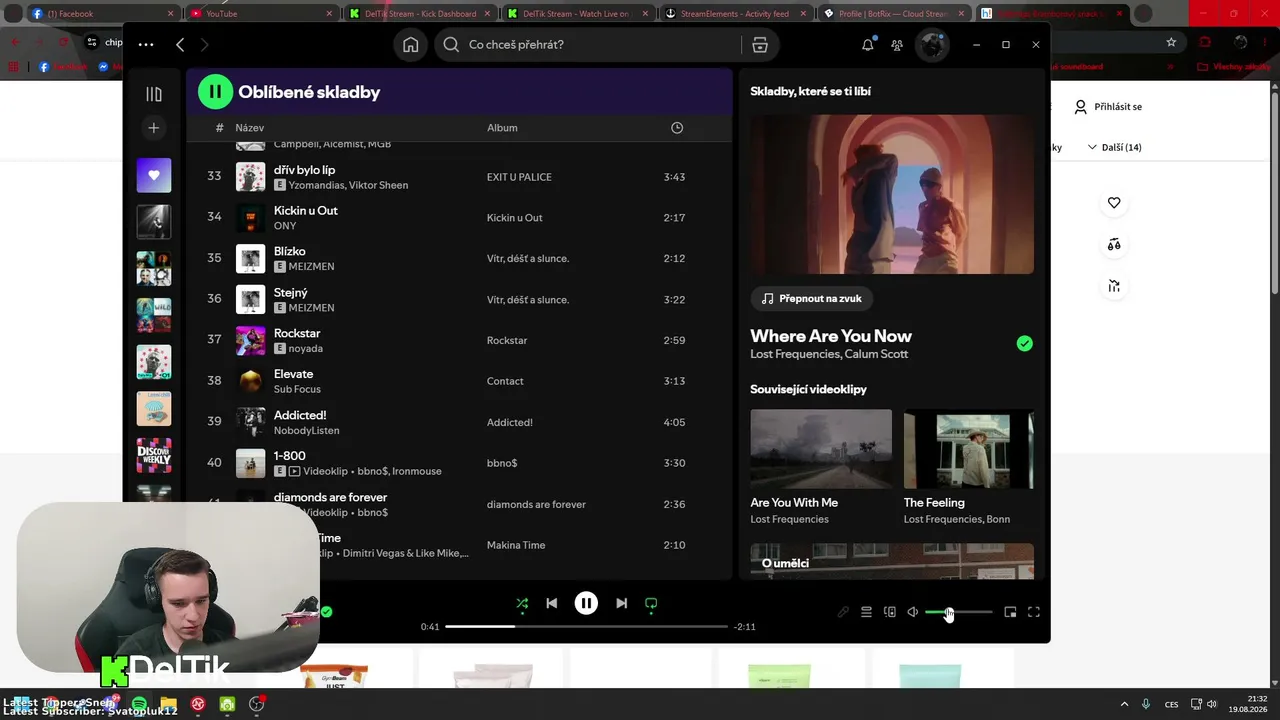Select the track Blízko
Screen dimensions: 1280x720
tap(290, 252)
